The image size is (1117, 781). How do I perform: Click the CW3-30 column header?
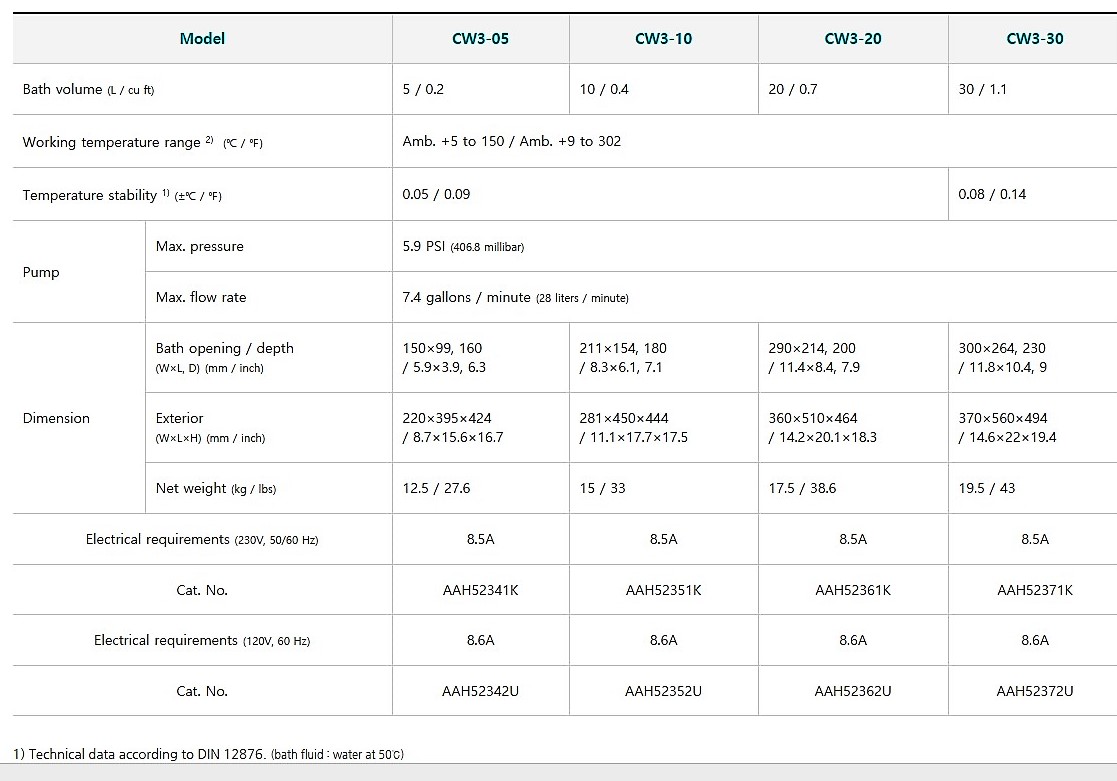1034,39
